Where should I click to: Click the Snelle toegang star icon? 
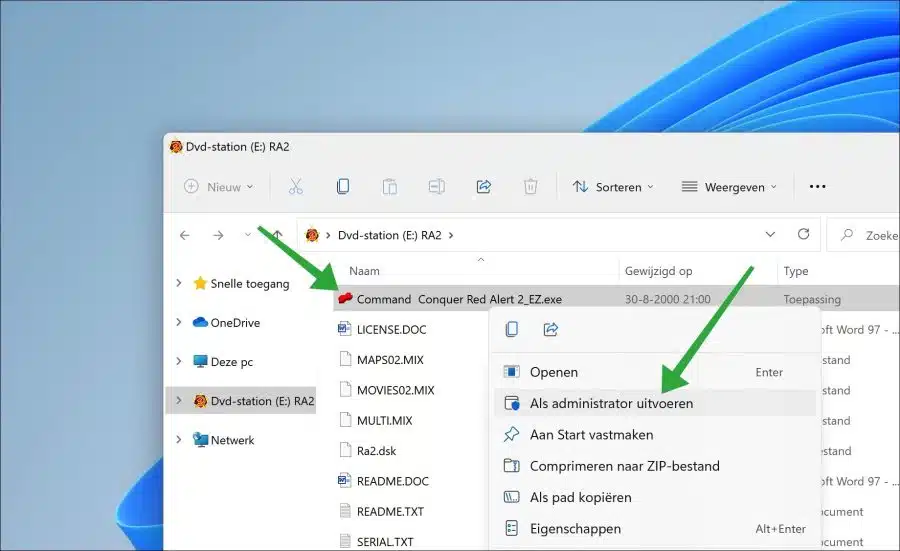[x=200, y=283]
